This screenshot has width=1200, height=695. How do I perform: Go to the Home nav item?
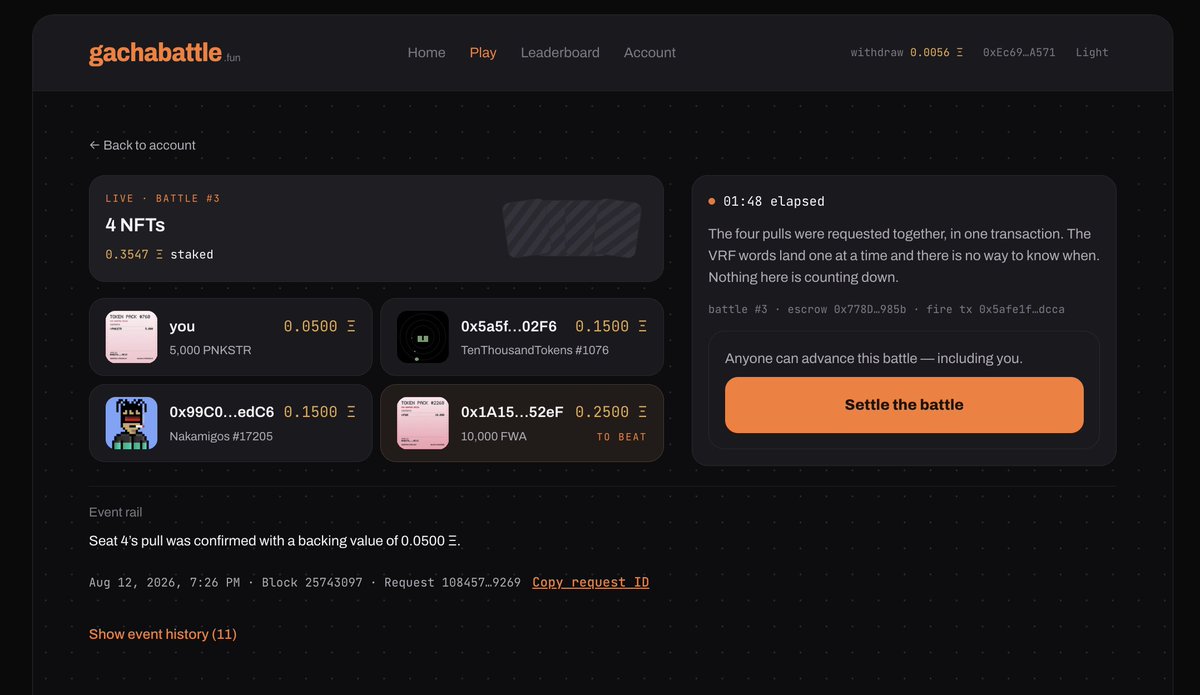point(426,52)
